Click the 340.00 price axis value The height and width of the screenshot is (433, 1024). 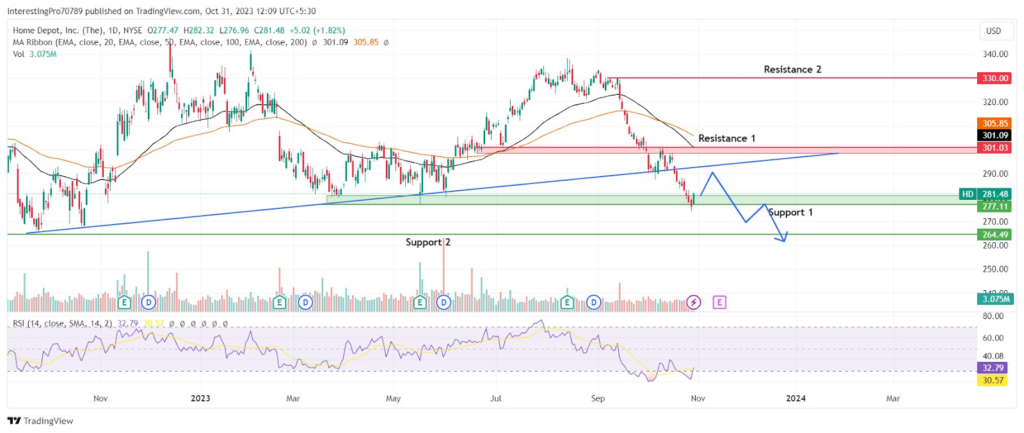click(x=993, y=54)
